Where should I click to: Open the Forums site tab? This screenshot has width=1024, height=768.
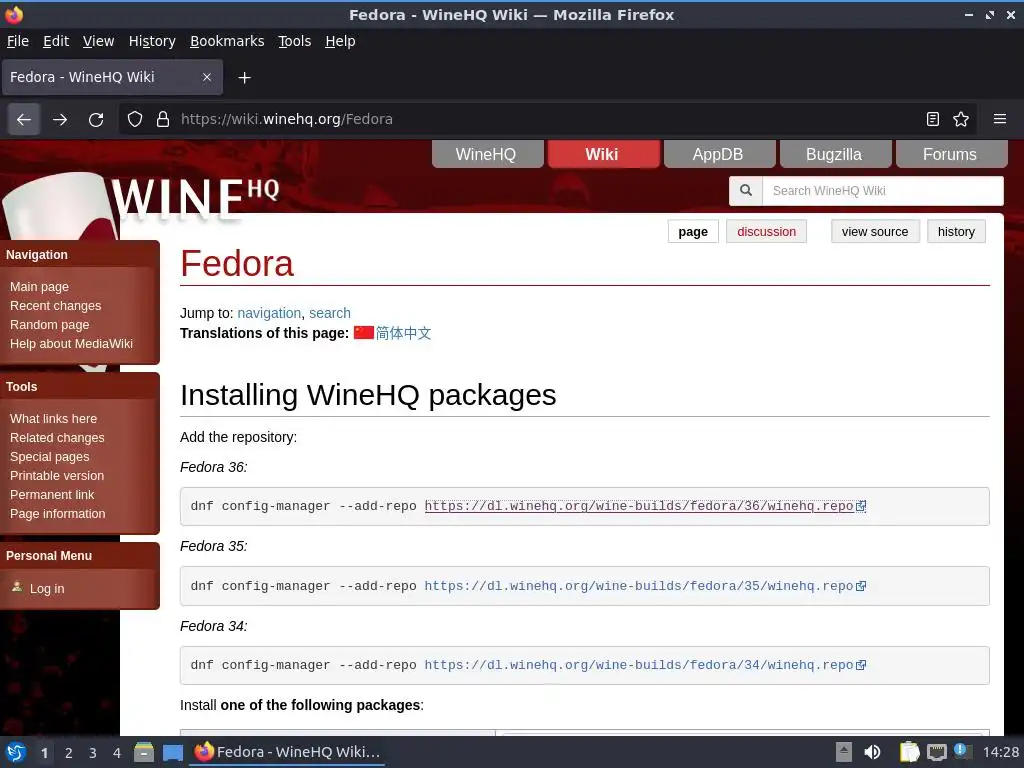(x=952, y=155)
